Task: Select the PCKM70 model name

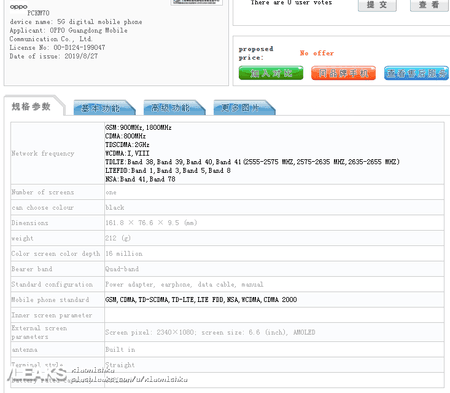Action: click(38, 13)
